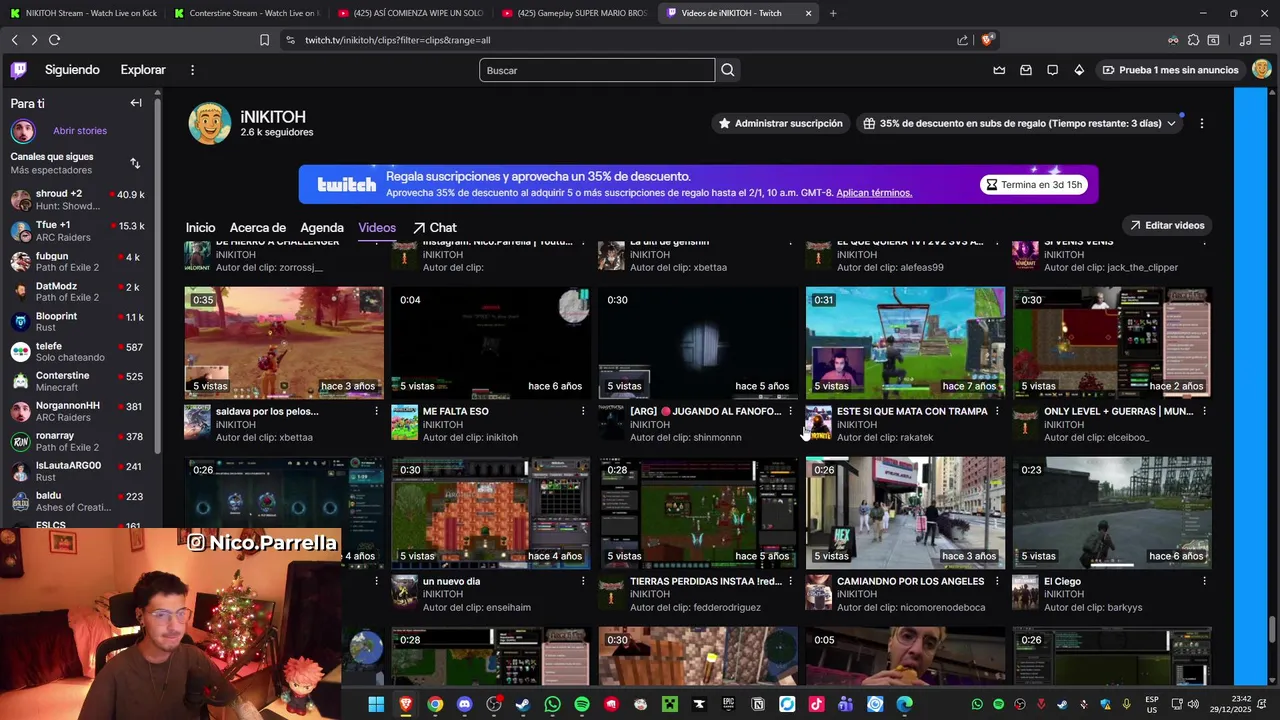Open the Chat pop-out tab

tap(435, 228)
